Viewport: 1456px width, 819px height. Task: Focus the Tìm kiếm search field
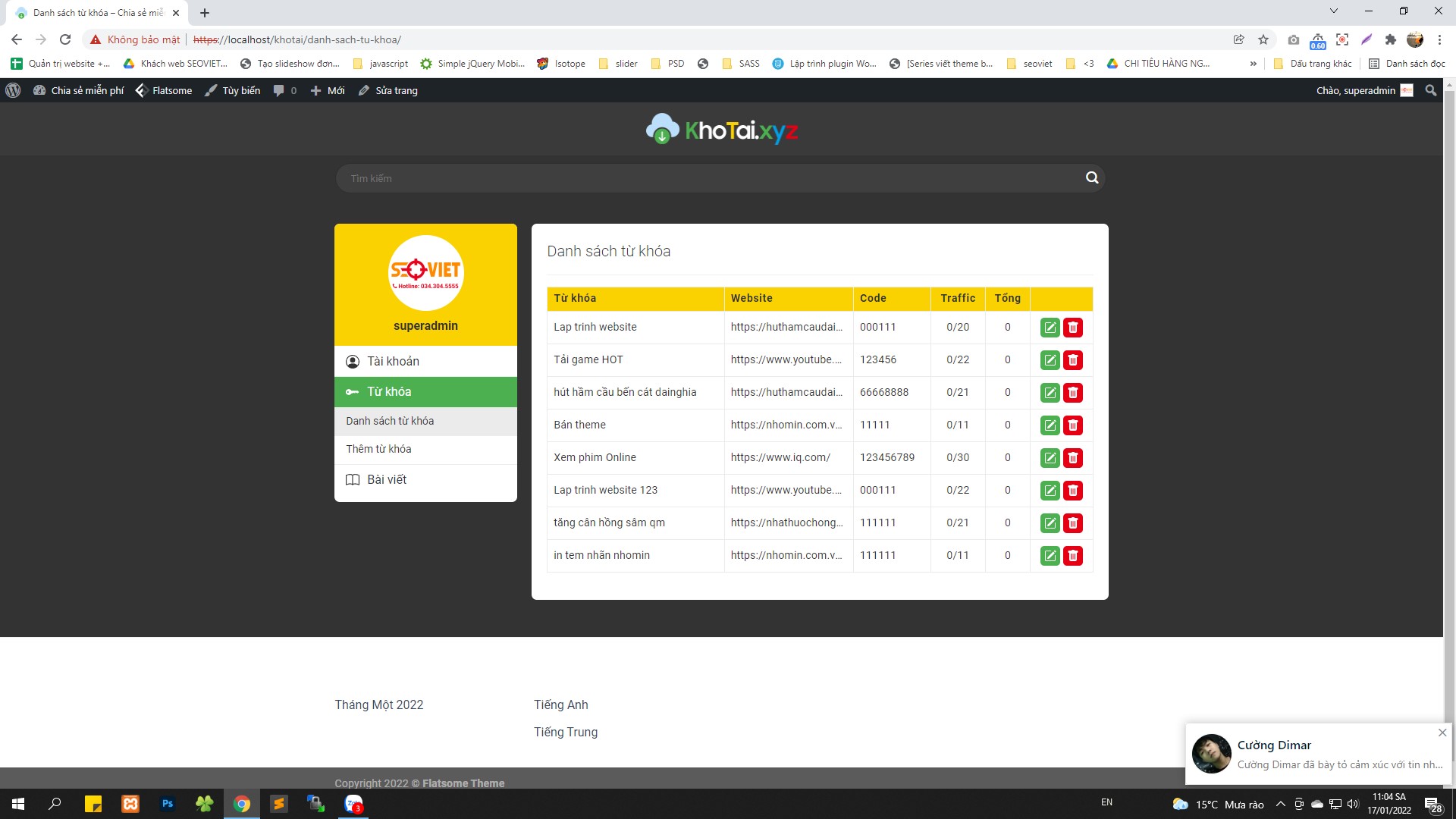point(709,178)
